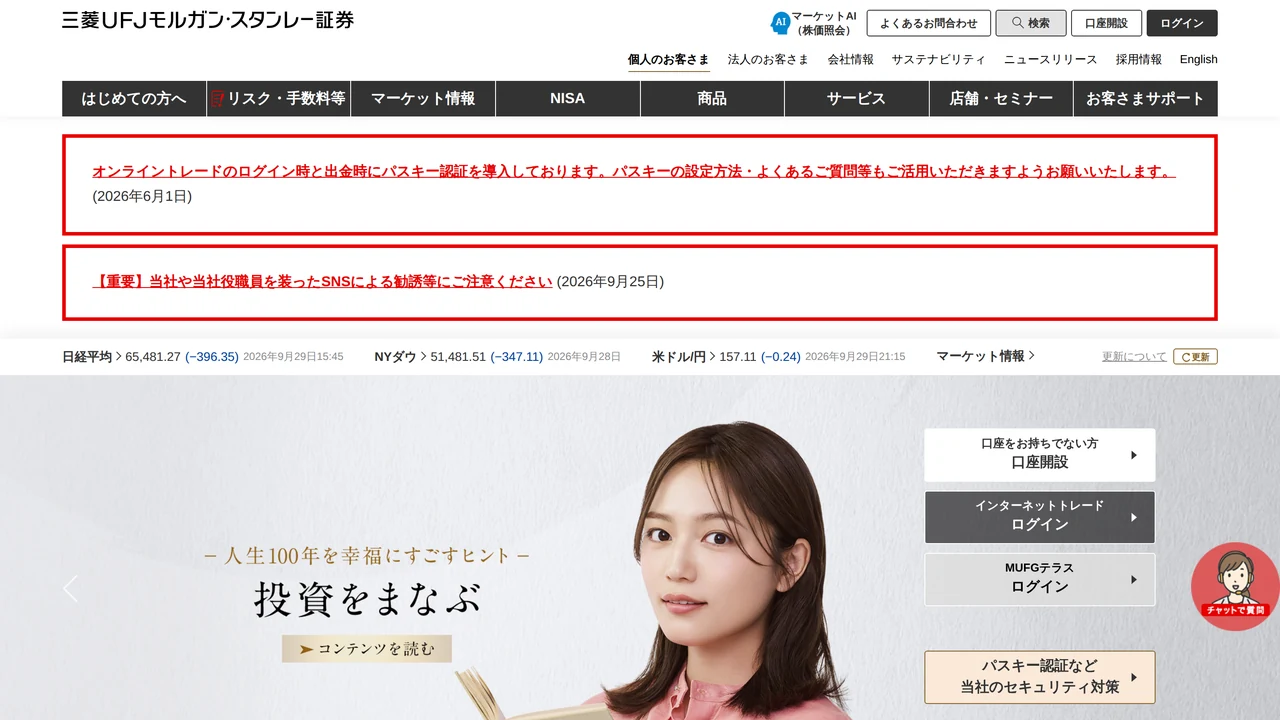Screen dimensions: 1280x720
Task: Open the 【重要】 SNS solicitation warning link
Action: (322, 281)
